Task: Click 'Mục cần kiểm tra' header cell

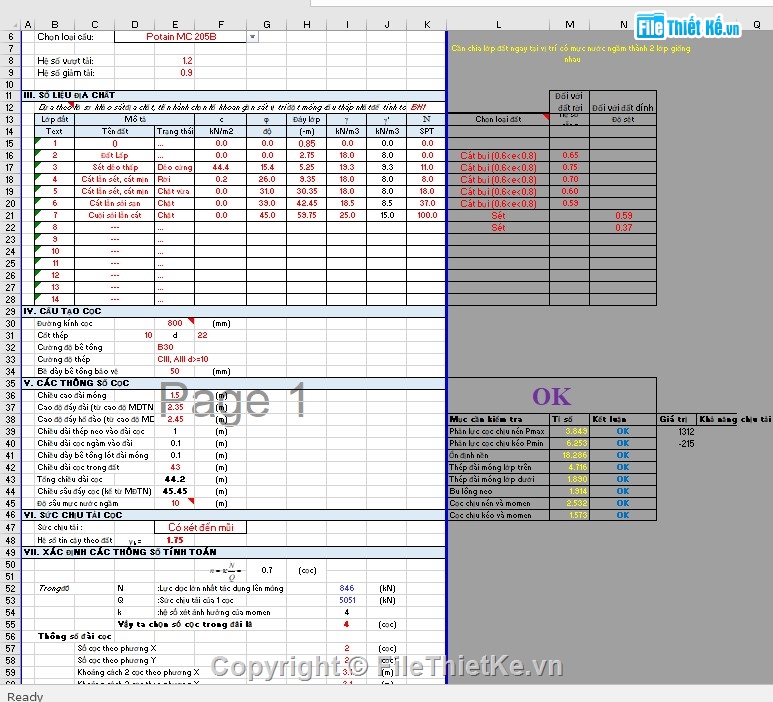Action: click(x=498, y=419)
